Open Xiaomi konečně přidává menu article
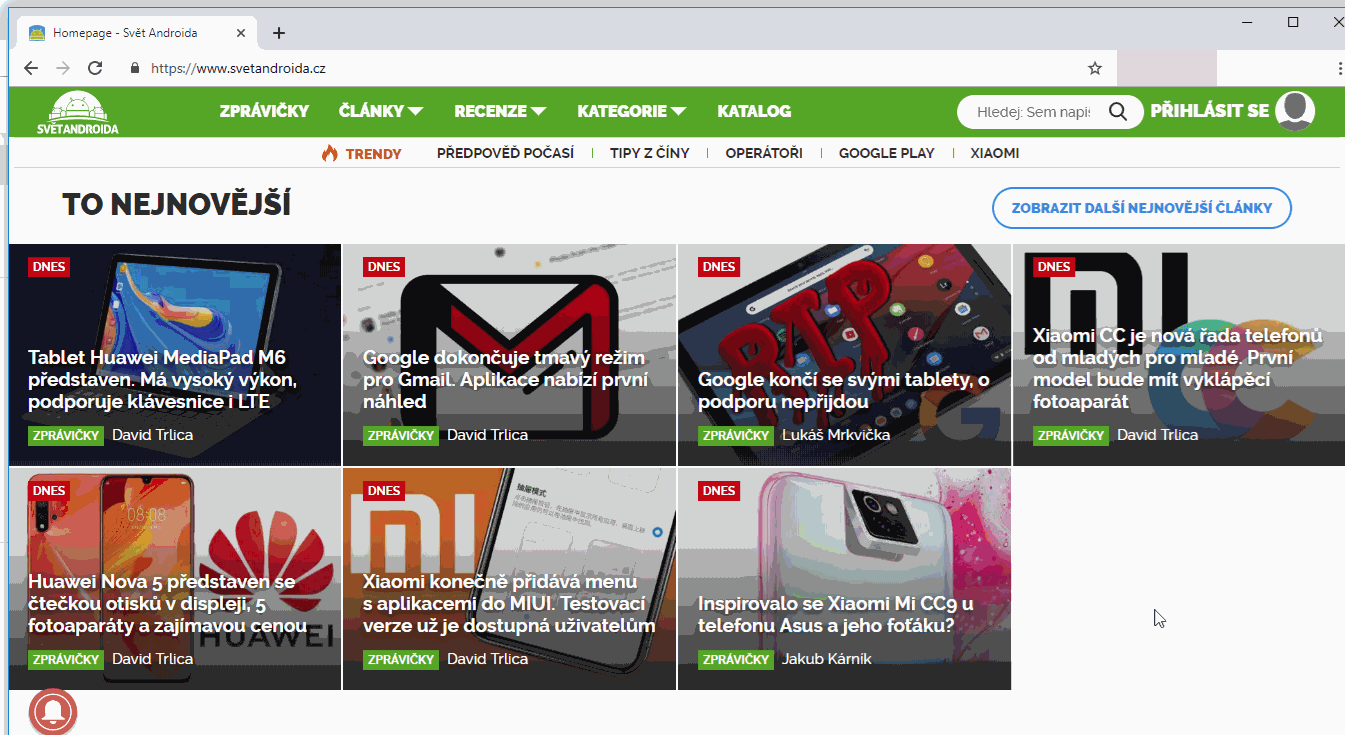The height and width of the screenshot is (735, 1345). click(x=508, y=603)
